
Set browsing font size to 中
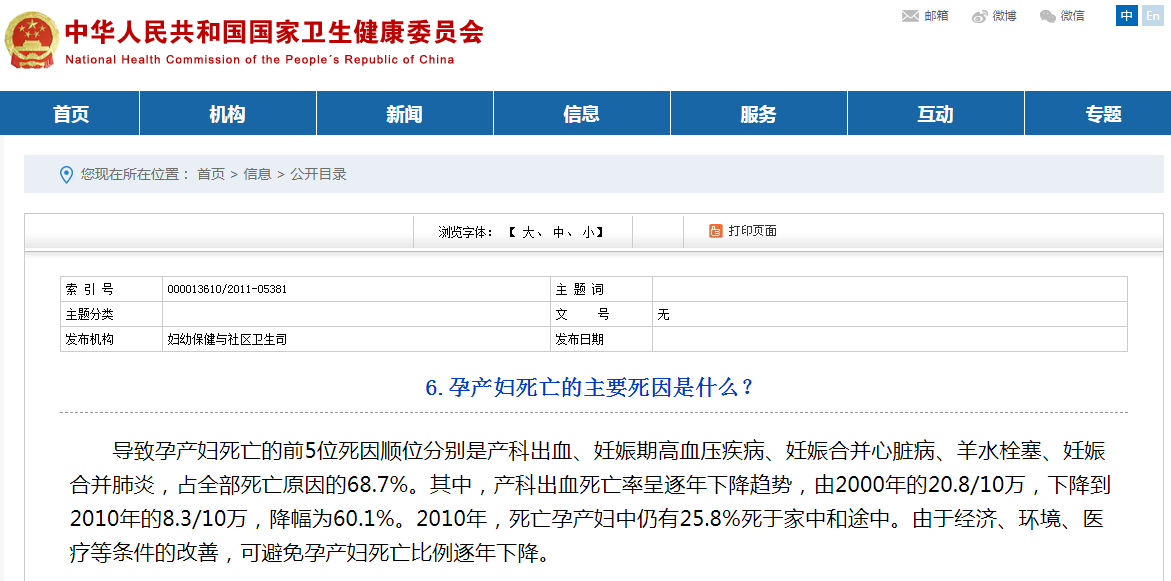click(x=558, y=232)
